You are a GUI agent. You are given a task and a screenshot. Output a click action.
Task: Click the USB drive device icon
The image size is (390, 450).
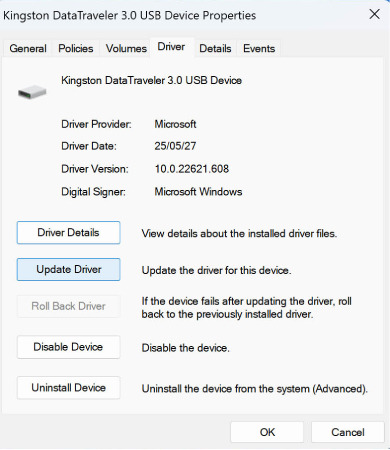pyautogui.click(x=32, y=92)
